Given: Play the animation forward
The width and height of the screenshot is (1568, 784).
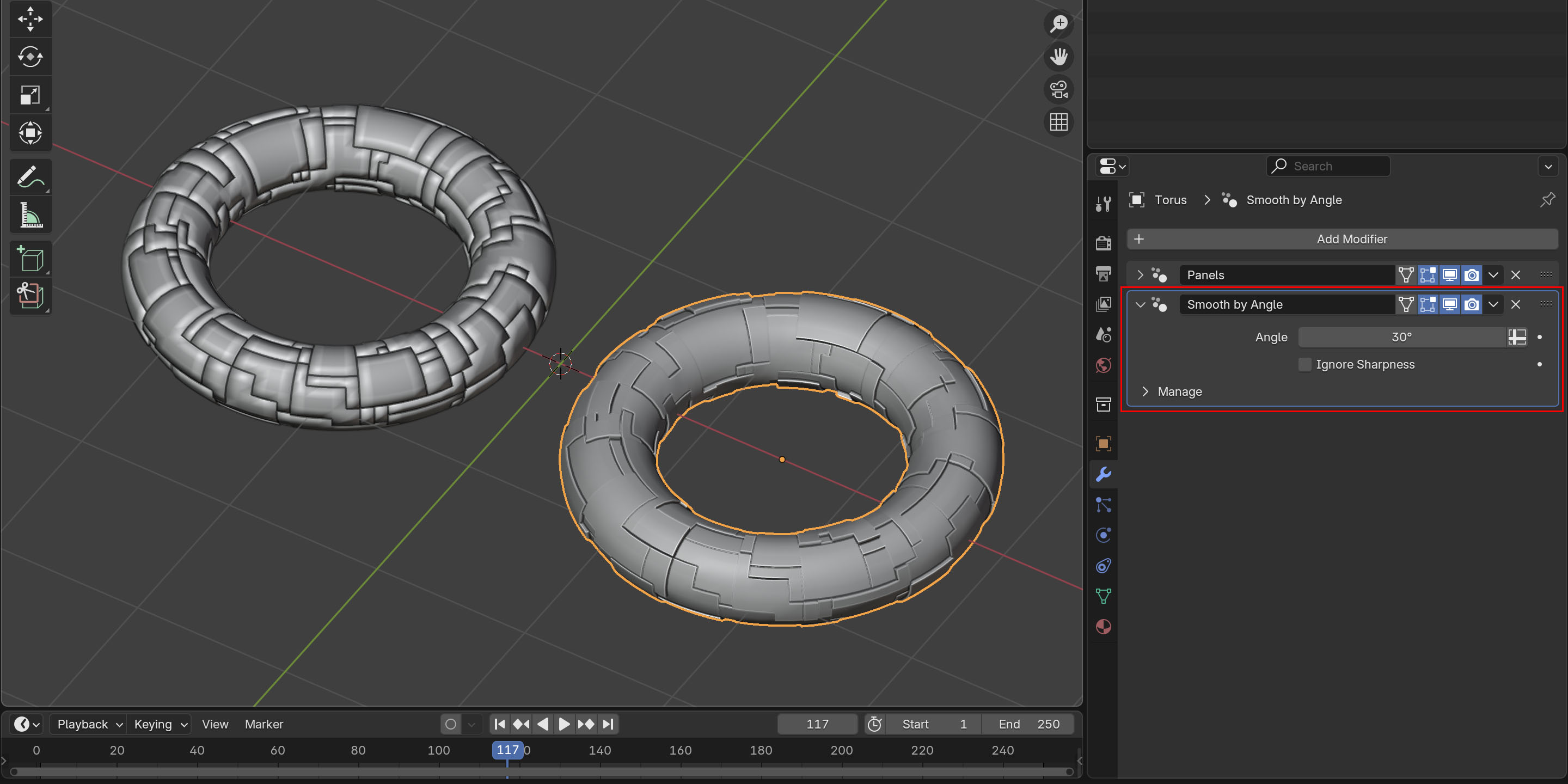Looking at the screenshot, I should [x=563, y=724].
